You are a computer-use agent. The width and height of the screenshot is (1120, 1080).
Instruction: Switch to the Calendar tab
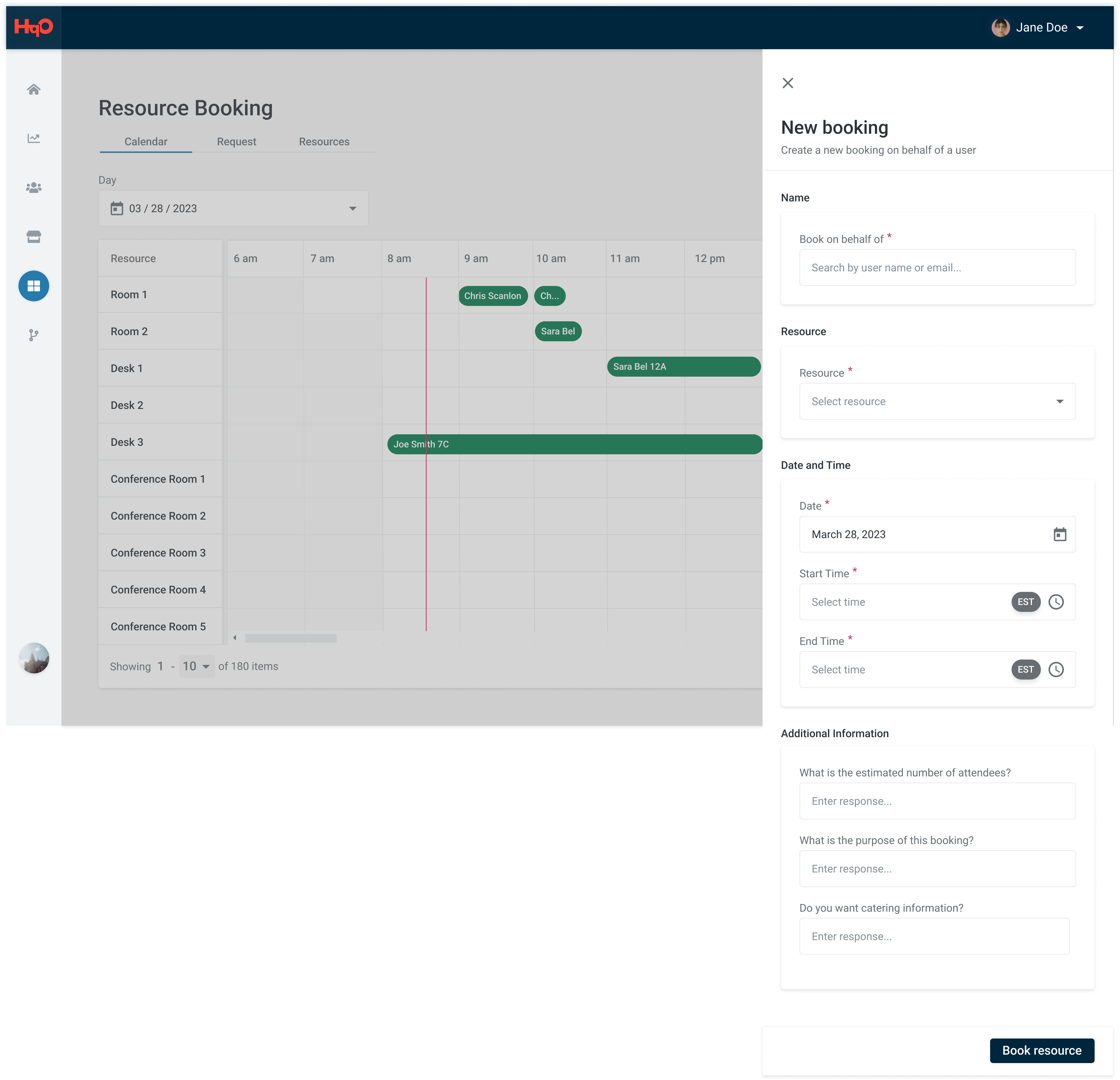click(146, 142)
